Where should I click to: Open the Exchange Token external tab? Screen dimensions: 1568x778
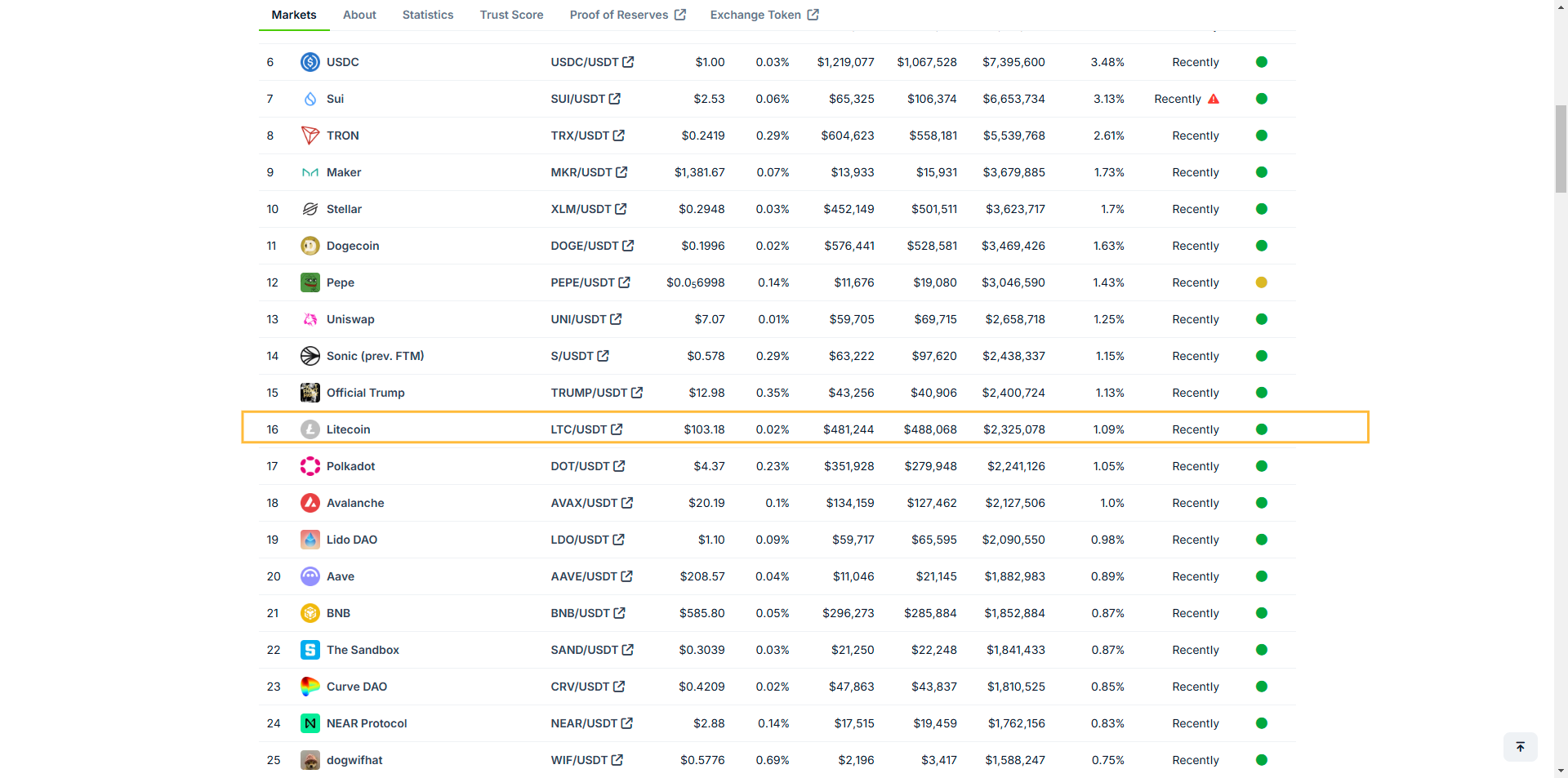click(x=764, y=15)
